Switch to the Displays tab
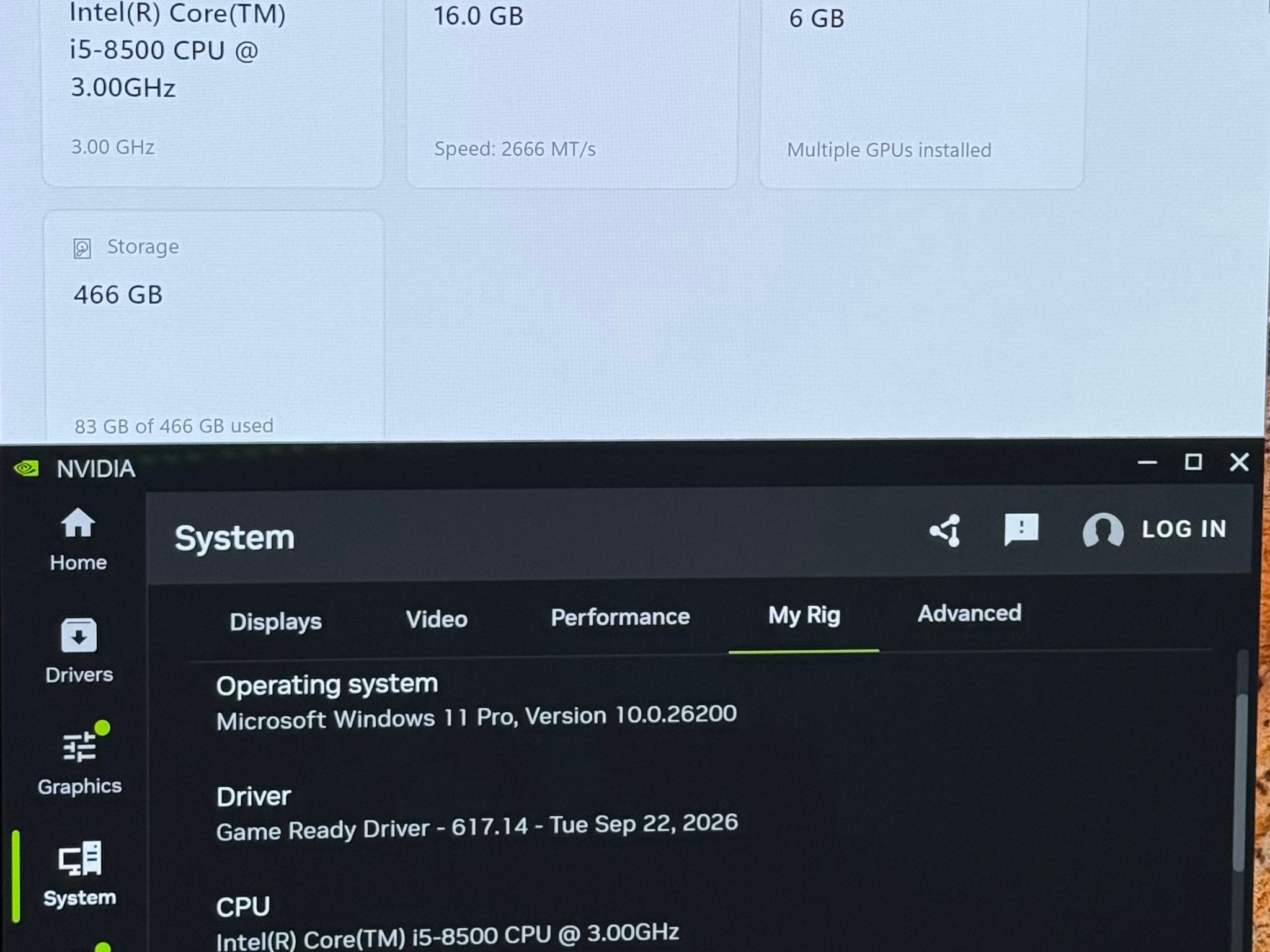The image size is (1270, 952). (x=275, y=621)
